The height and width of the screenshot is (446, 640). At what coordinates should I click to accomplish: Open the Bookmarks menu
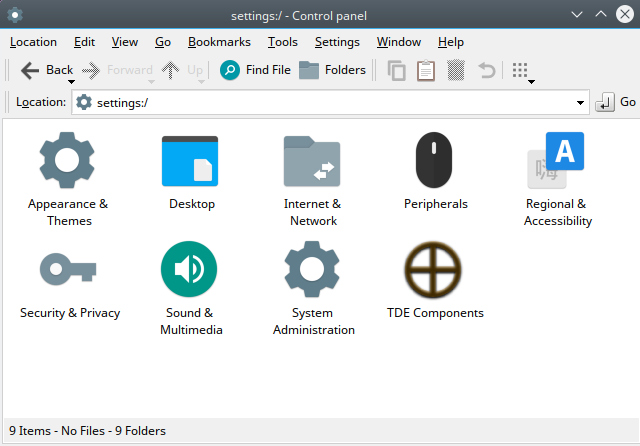click(219, 42)
